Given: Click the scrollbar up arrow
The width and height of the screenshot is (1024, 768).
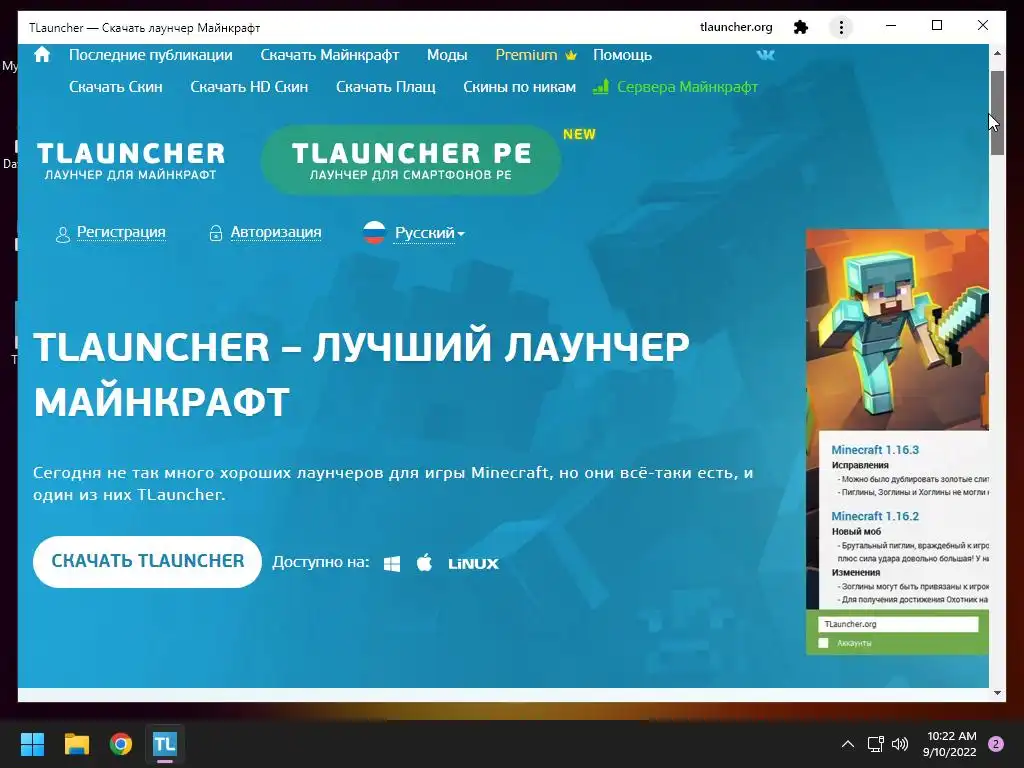Looking at the screenshot, I should click(x=997, y=53).
